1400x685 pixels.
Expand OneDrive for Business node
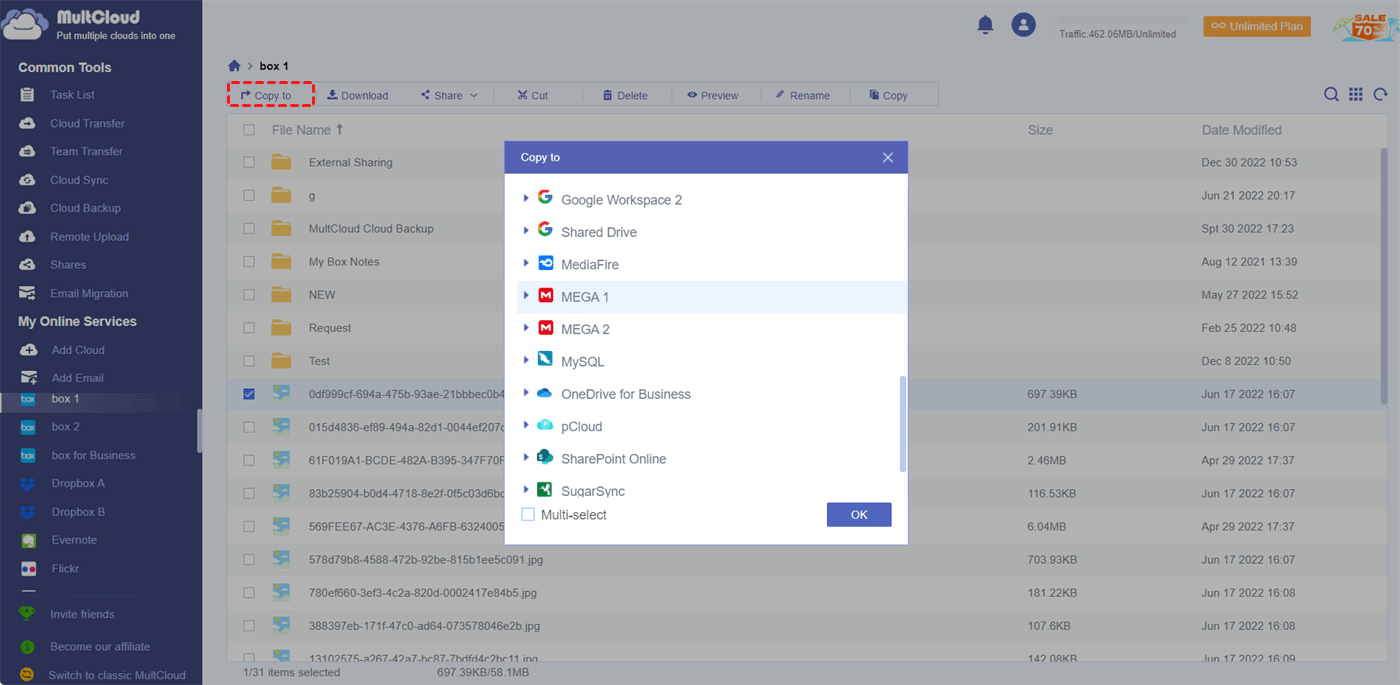pyautogui.click(x=526, y=393)
